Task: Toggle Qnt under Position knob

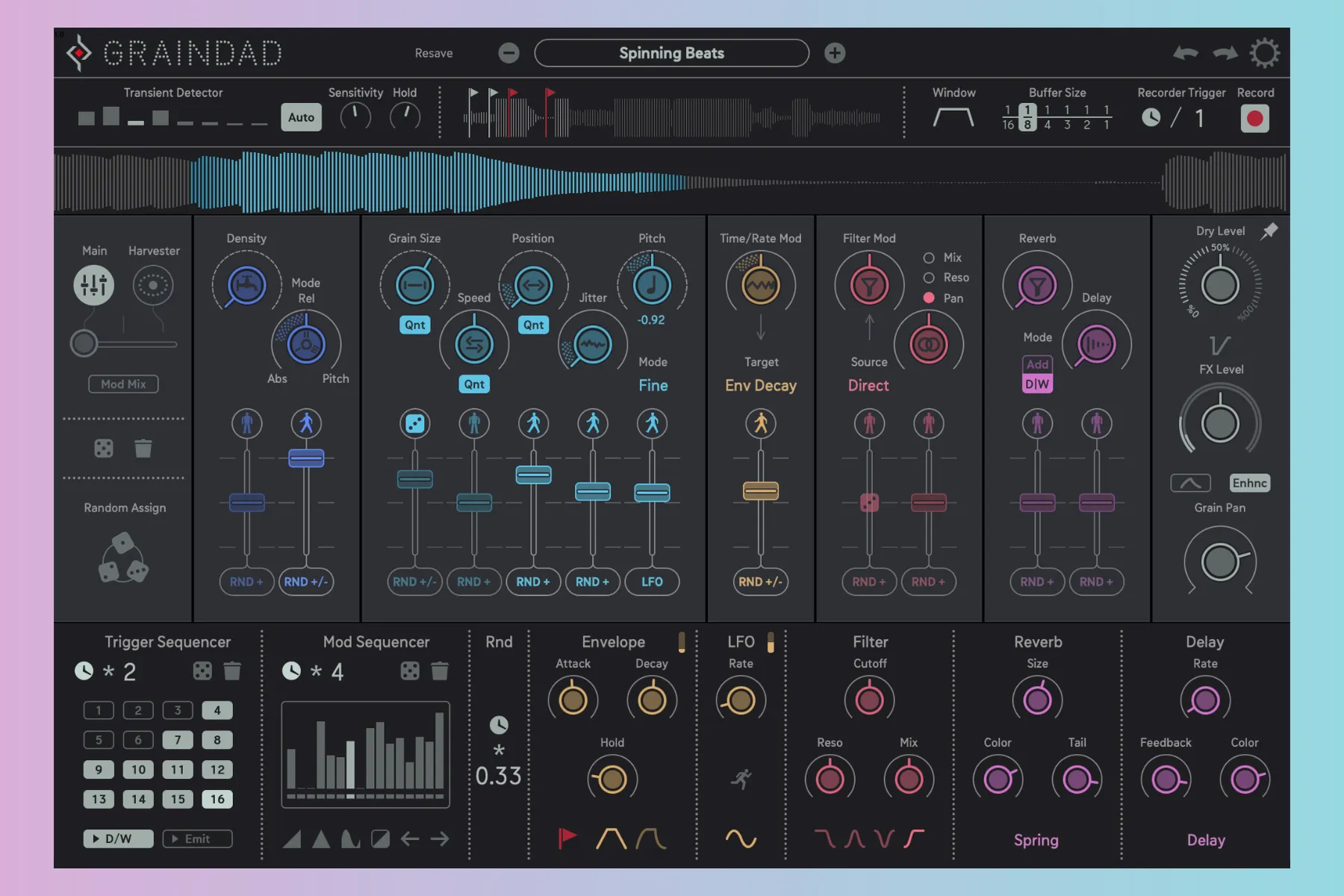Action: (x=534, y=325)
